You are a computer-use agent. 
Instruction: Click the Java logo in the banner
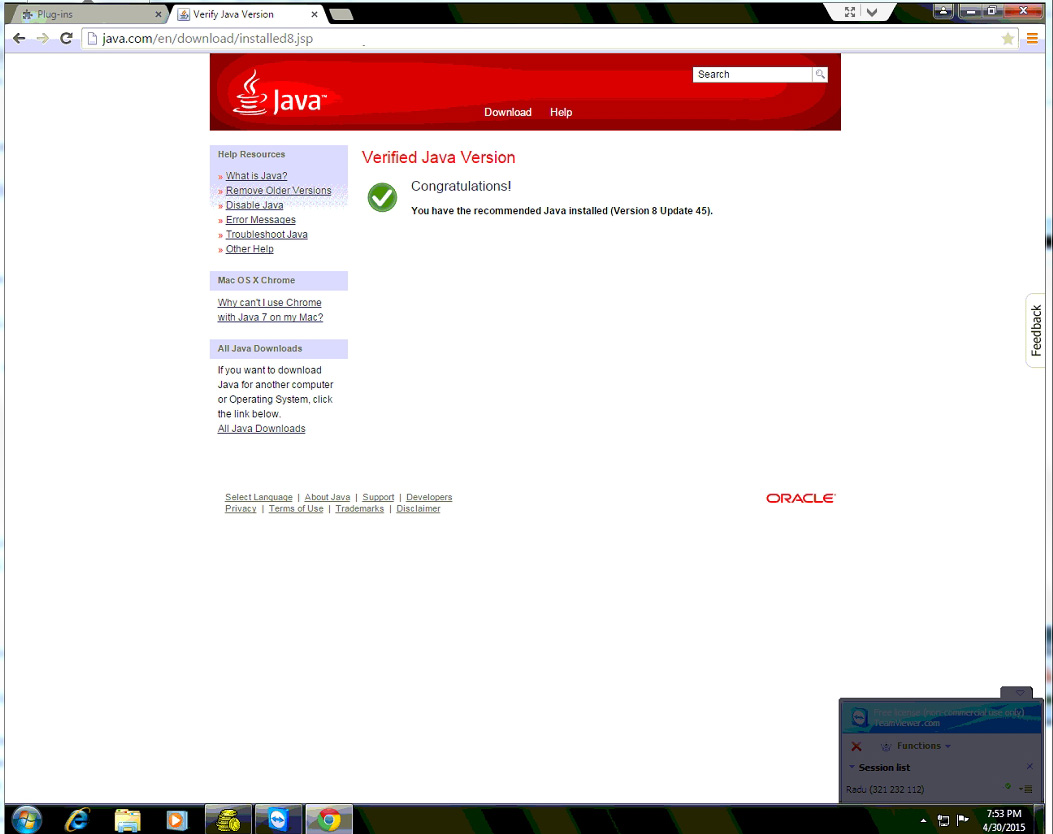point(280,94)
